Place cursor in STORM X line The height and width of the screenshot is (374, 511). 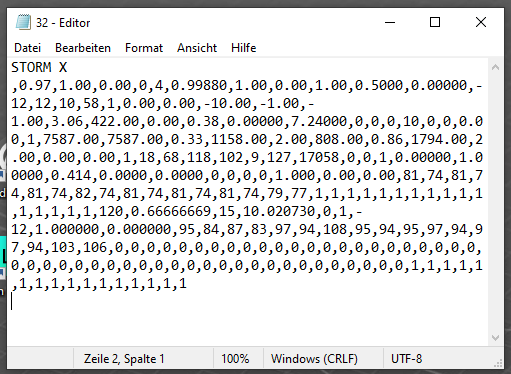point(39,67)
